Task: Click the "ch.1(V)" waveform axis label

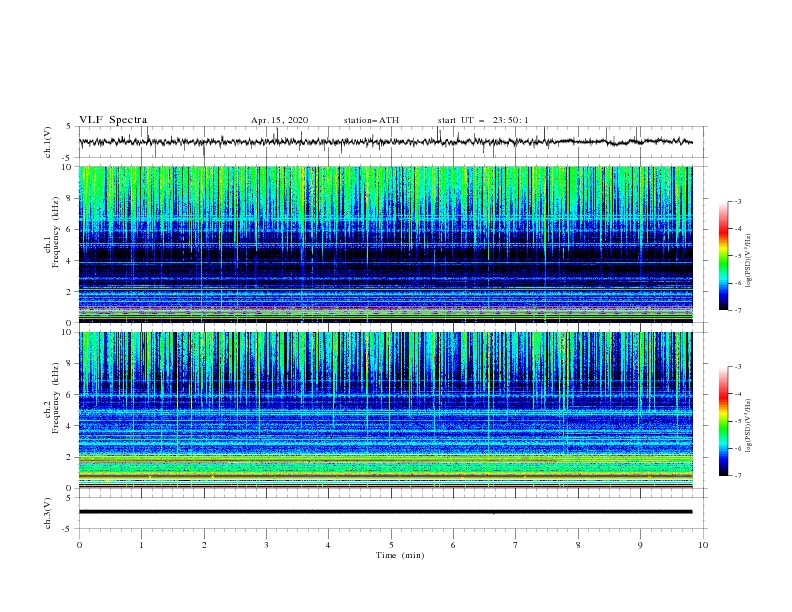Action: pos(48,142)
